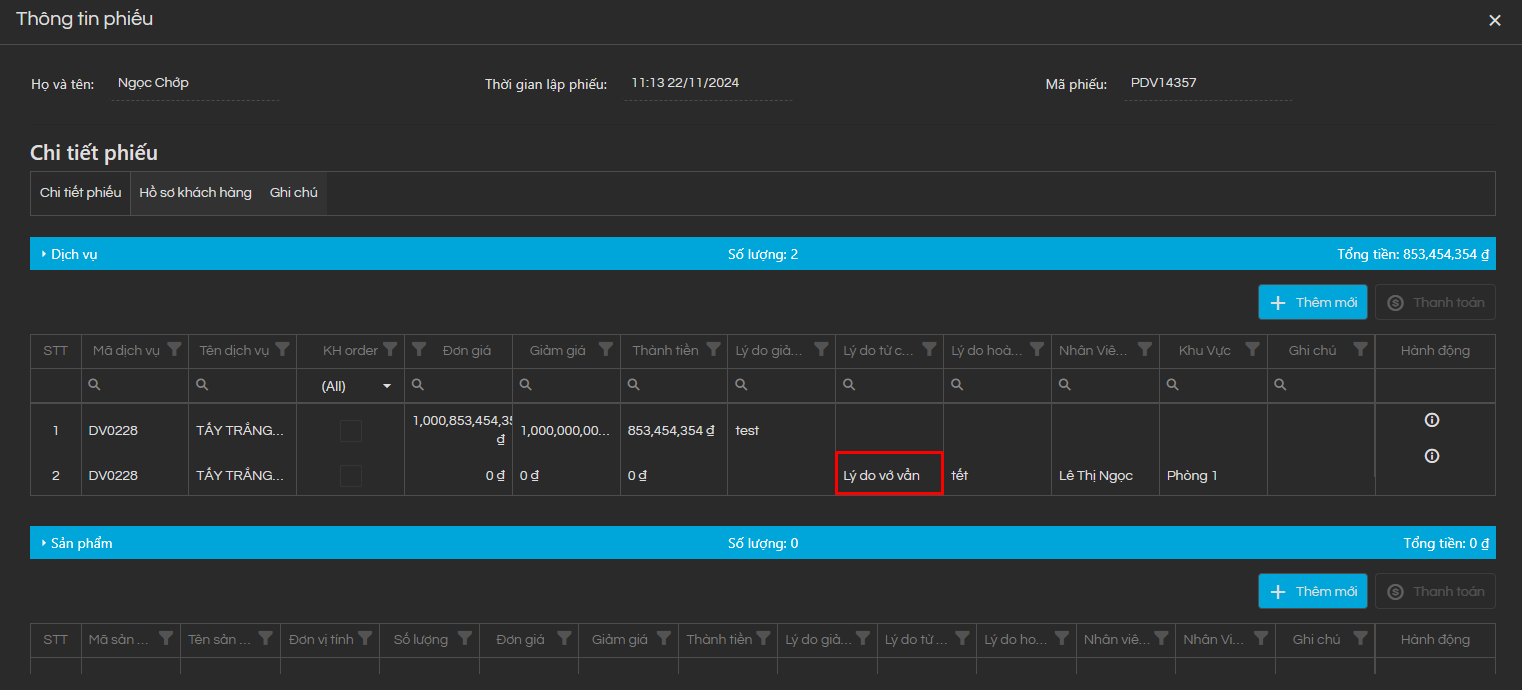
Task: Tick KH order checkbox in row 2
Action: [x=351, y=476]
